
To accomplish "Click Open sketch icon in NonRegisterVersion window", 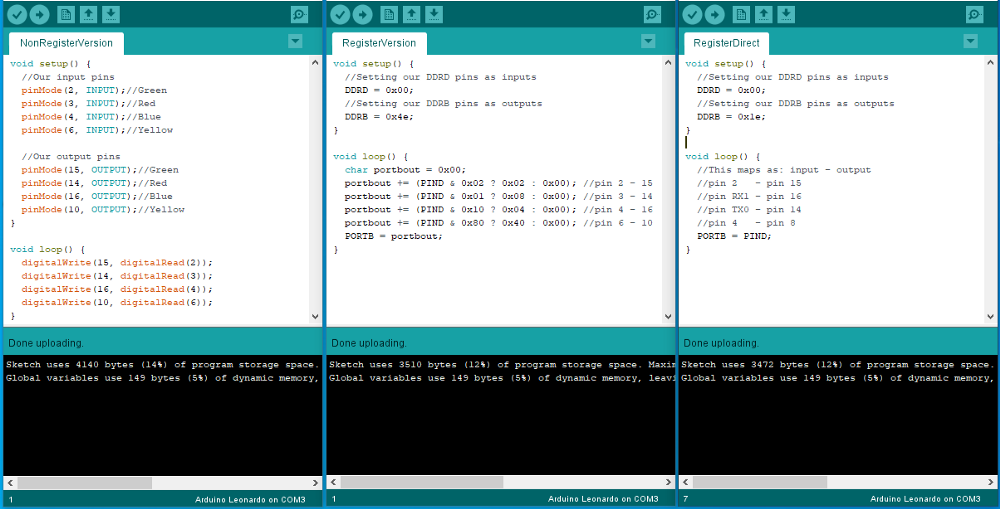I will click(88, 14).
